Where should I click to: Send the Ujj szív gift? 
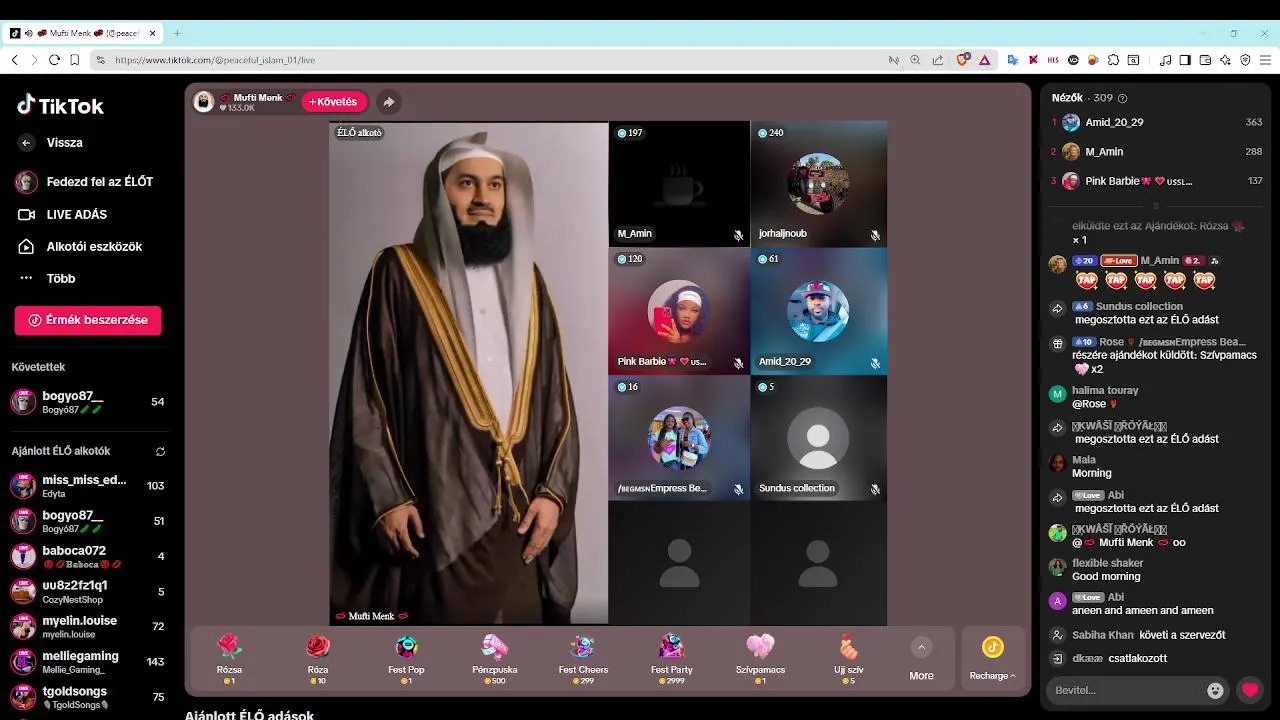click(849, 658)
